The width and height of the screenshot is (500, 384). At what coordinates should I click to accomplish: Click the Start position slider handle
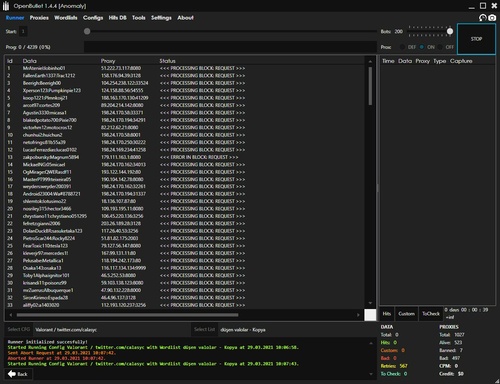pos(87,31)
